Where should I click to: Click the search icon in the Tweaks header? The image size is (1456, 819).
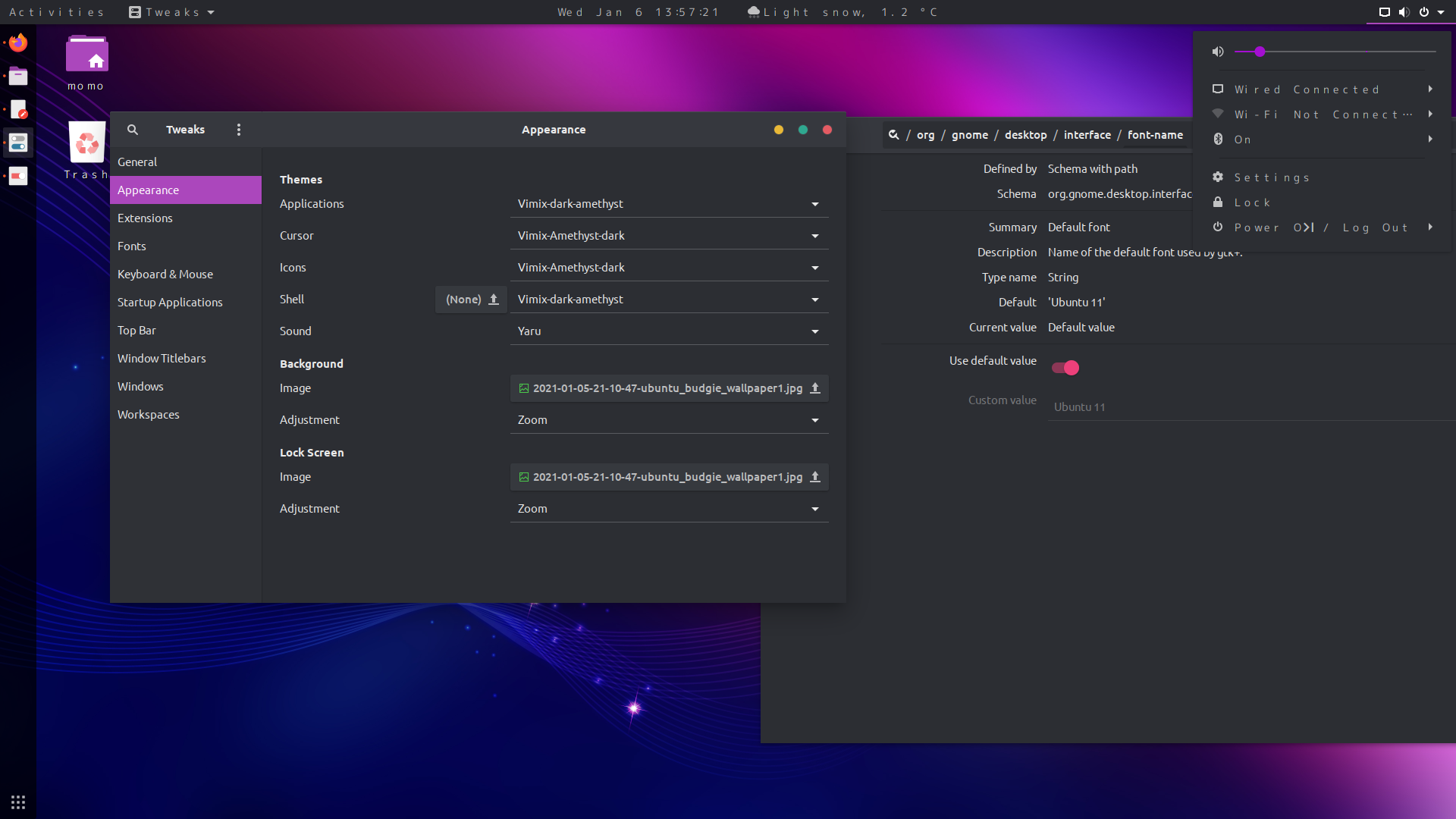tap(133, 130)
